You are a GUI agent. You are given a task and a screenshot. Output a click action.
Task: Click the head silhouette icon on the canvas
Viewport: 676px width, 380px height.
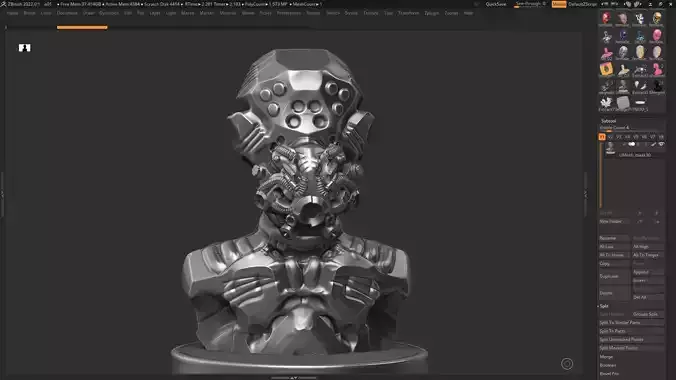25,48
